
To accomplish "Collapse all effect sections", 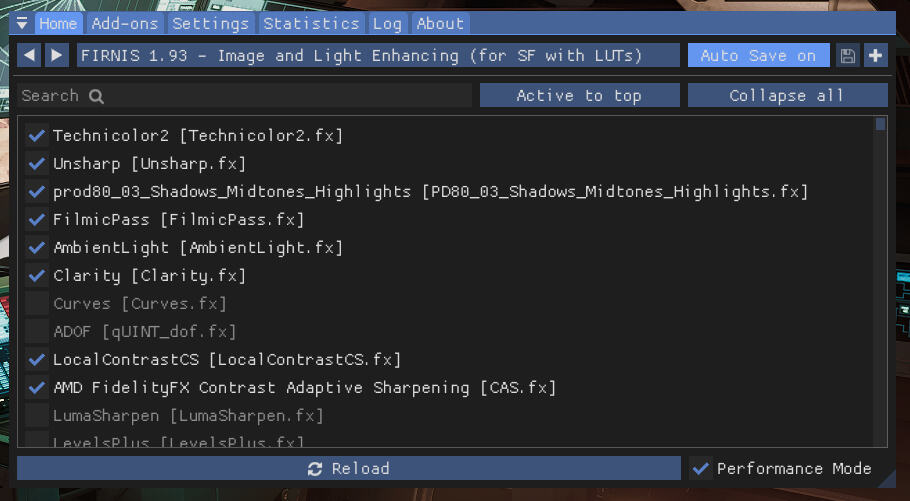I will point(787,96).
